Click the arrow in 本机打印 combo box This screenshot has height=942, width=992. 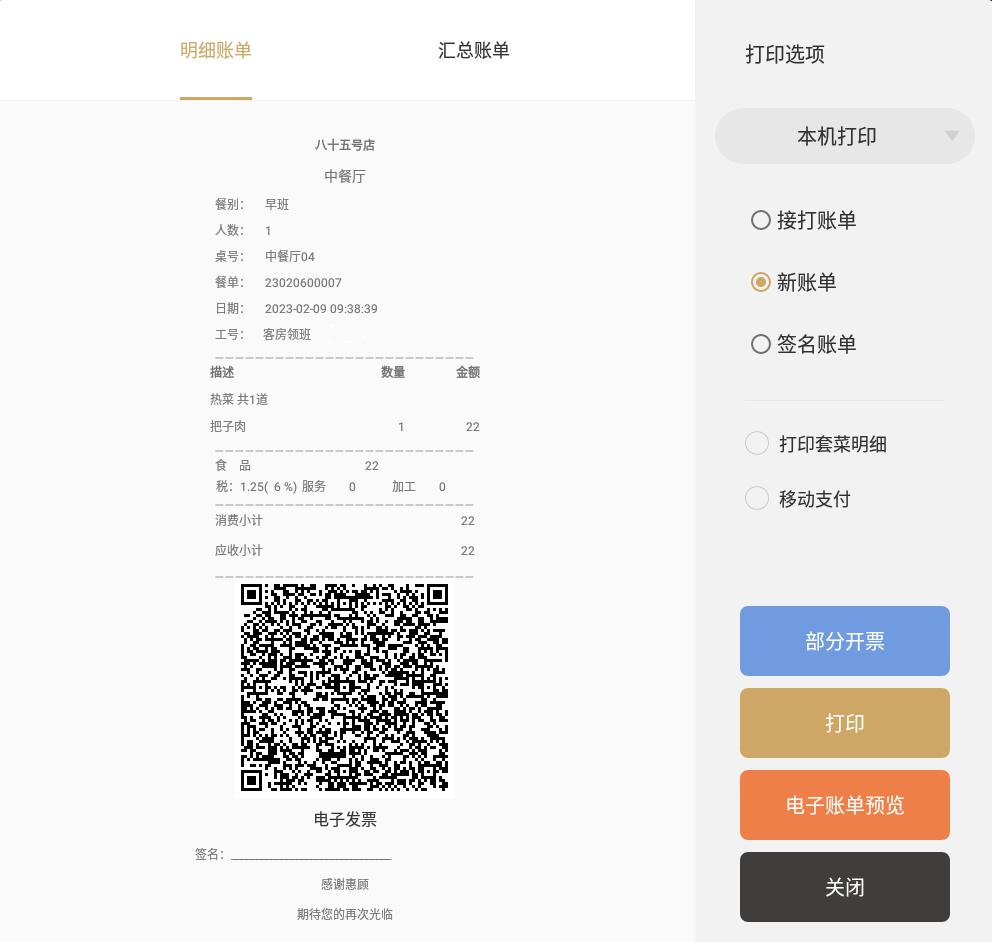[952, 135]
